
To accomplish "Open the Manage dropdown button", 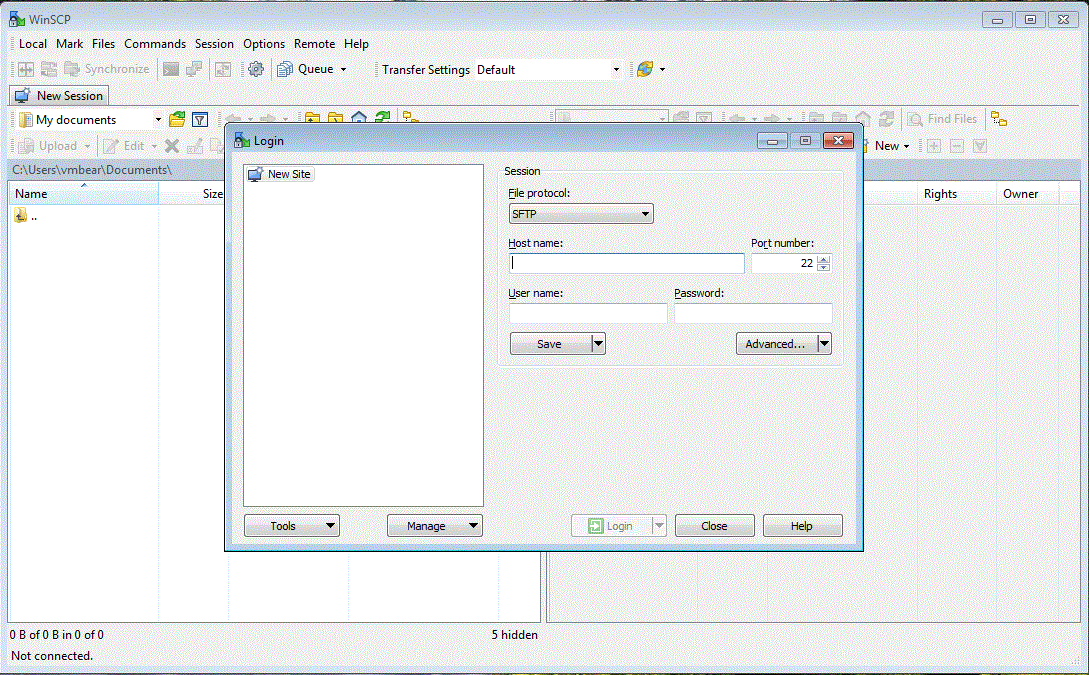I will pos(435,526).
